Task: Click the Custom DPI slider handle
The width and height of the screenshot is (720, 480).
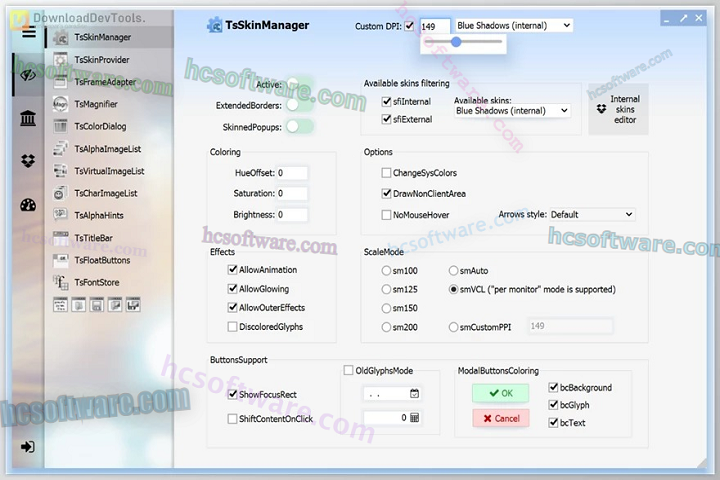Action: (456, 42)
